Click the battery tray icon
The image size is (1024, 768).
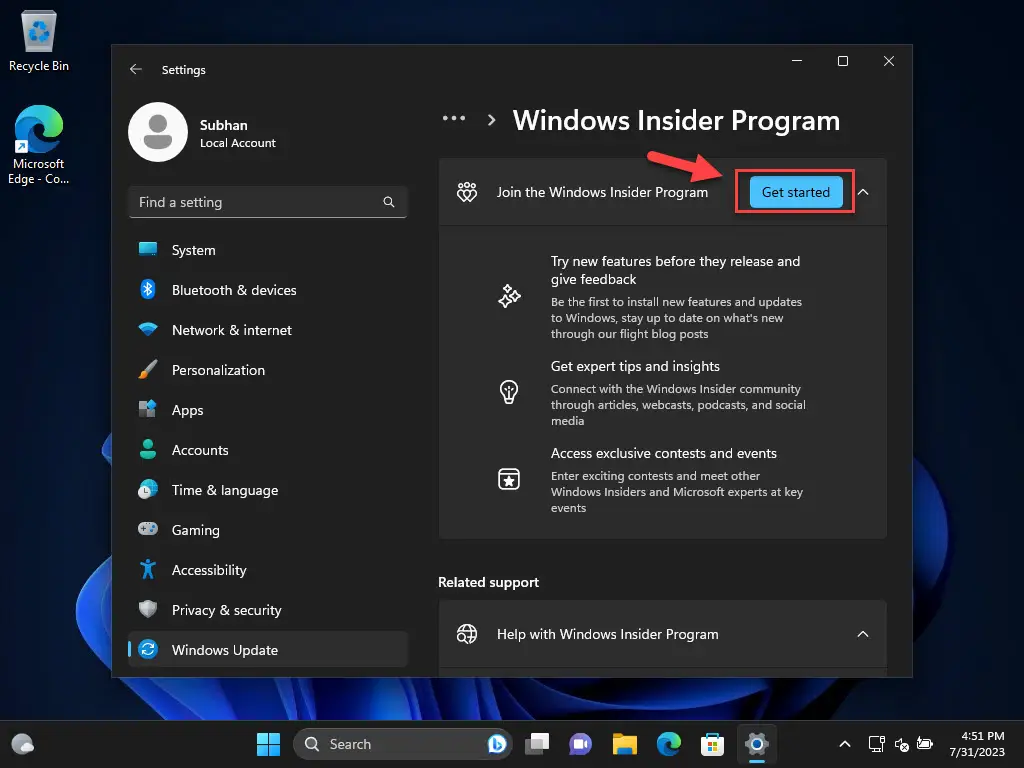(925, 744)
